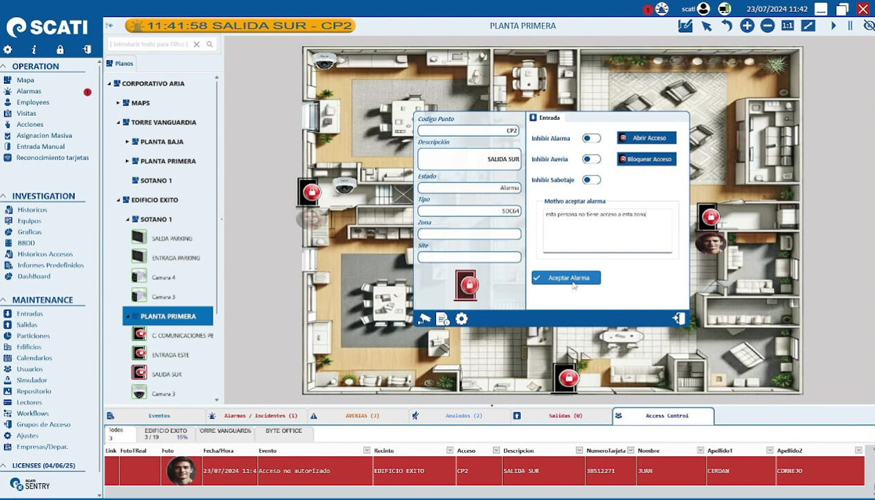The image size is (875, 500).
Task: Switch to the Alarmas / Incidentes tab
Action: pyautogui.click(x=260, y=415)
